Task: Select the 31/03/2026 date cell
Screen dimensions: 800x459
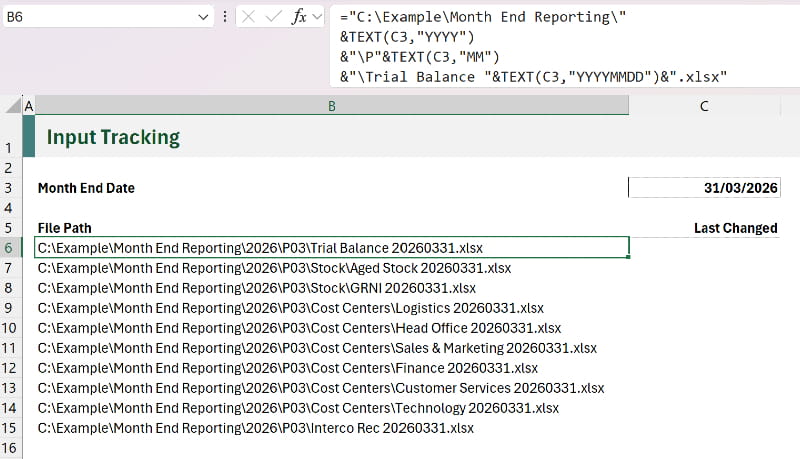Action: 705,188
